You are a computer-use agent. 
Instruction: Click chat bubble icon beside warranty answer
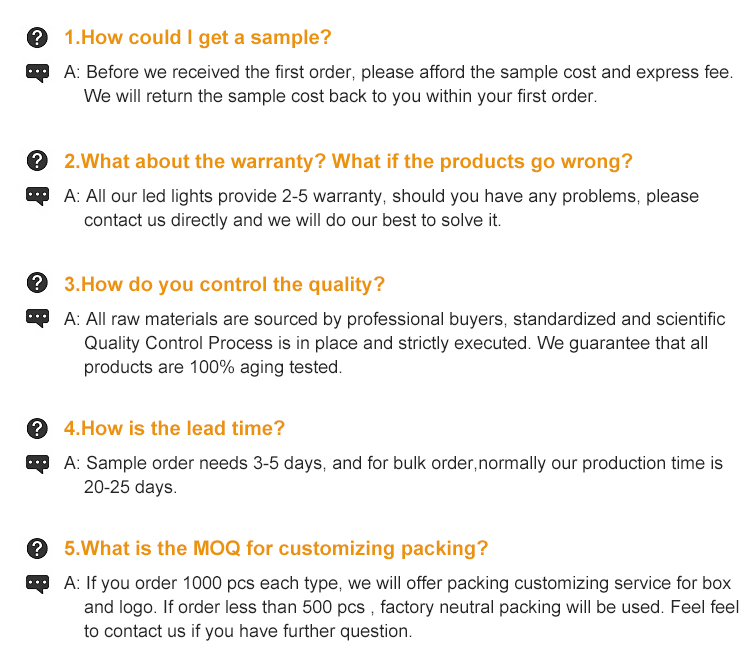click(x=37, y=197)
